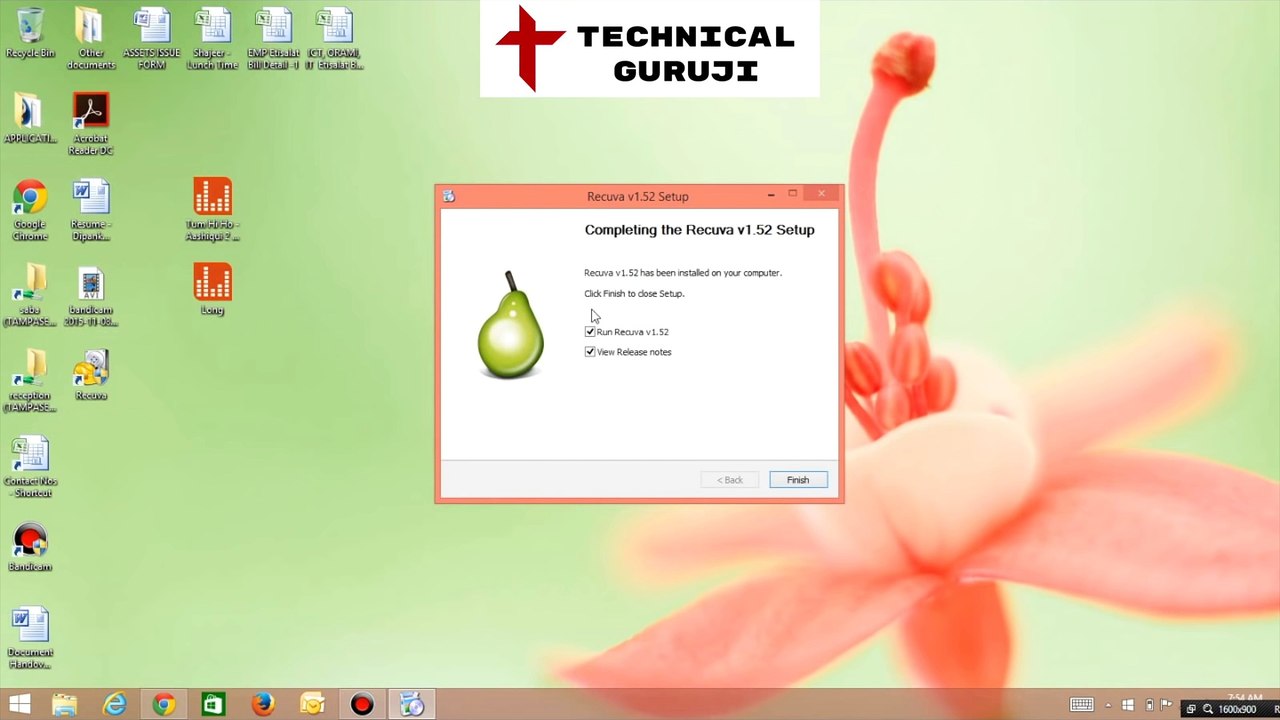
Task: Select the Acrobat Reader DC shortcut
Action: [x=91, y=124]
